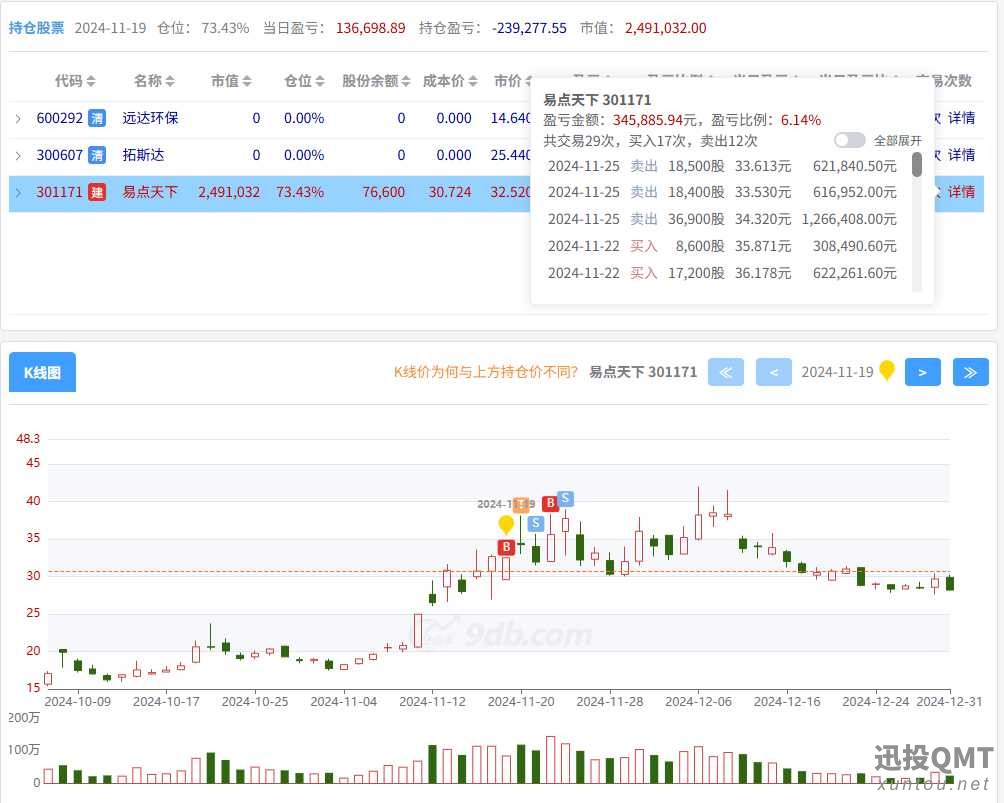The height and width of the screenshot is (803, 1004).
Task: Expand the 301171 易点天下 row
Action: [18, 193]
